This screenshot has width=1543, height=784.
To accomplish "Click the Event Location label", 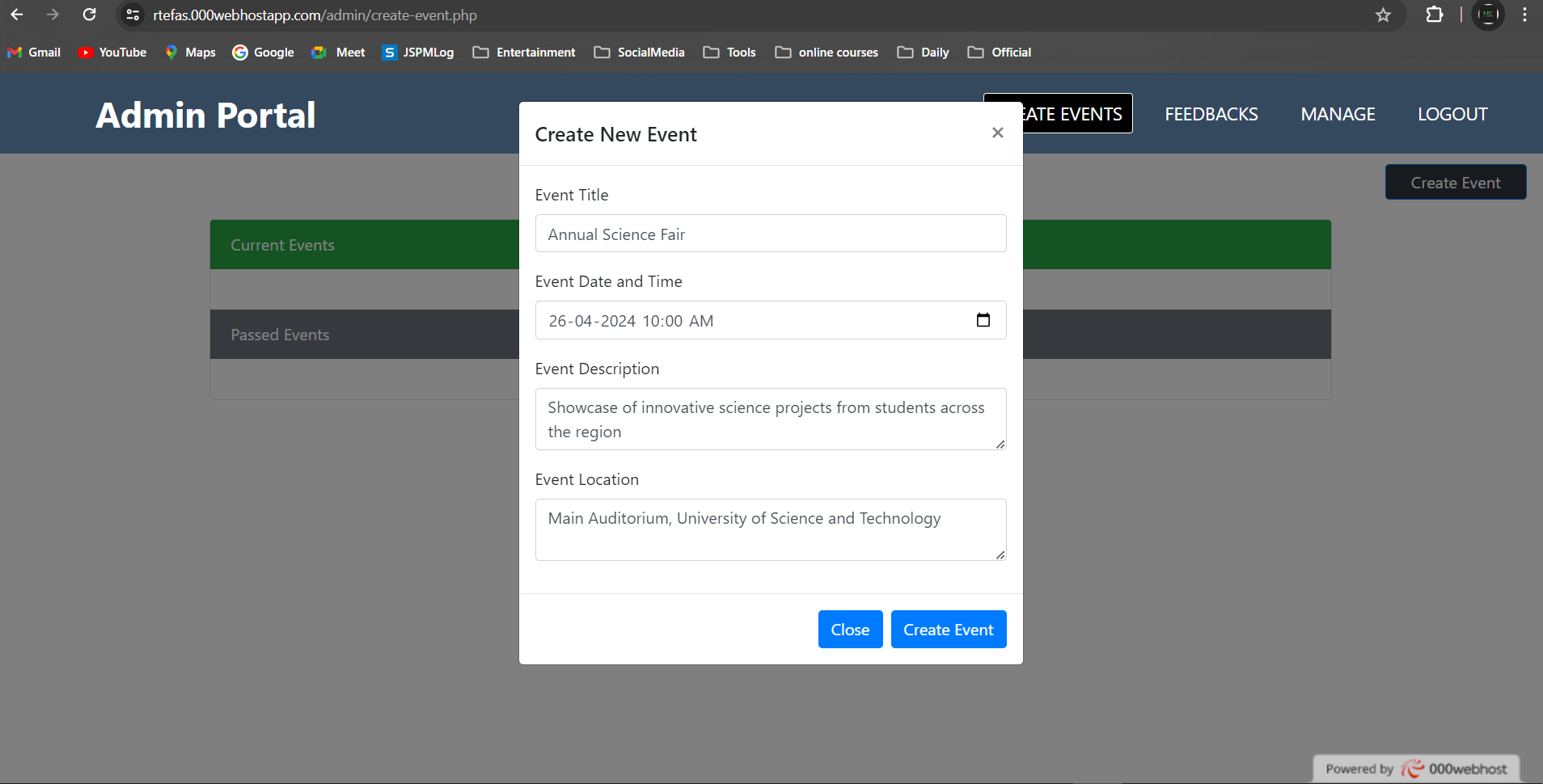I will [x=586, y=479].
